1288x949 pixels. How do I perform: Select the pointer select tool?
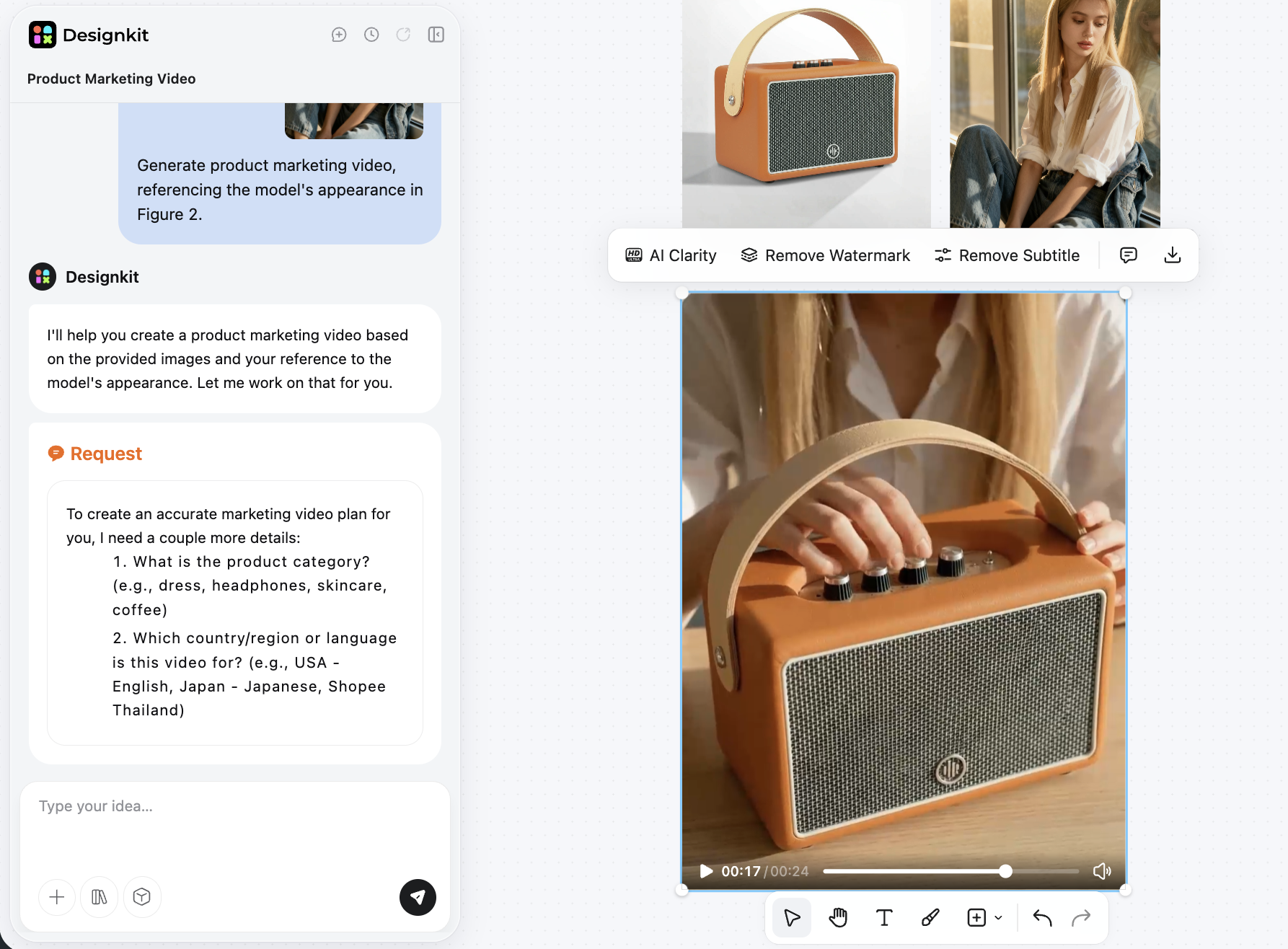point(792,917)
